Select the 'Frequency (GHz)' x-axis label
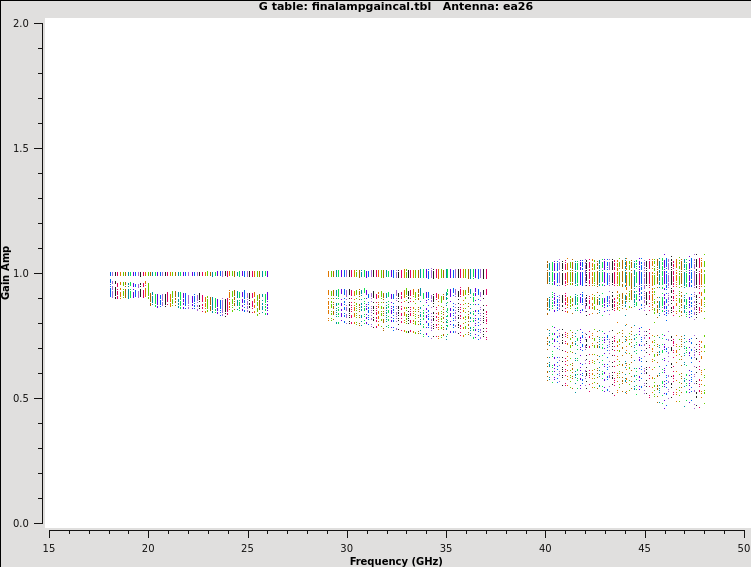This screenshot has width=751, height=567. tap(396, 561)
